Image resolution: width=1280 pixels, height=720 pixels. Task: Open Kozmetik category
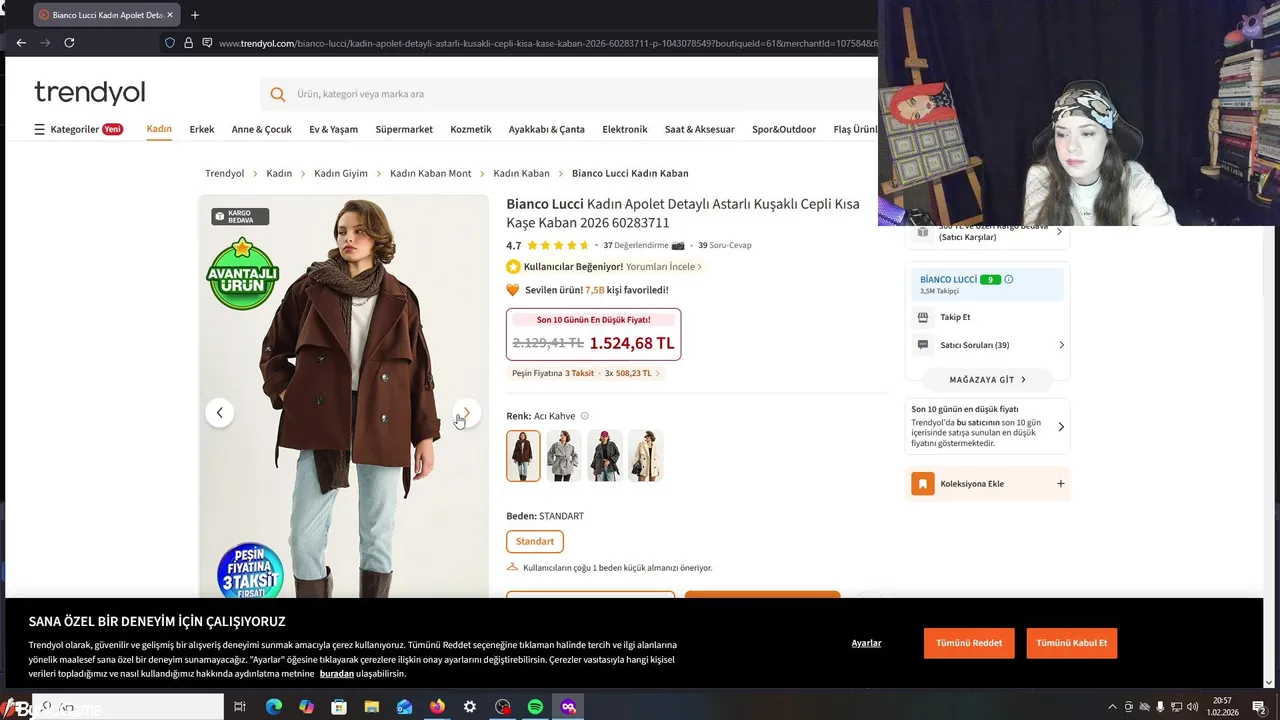tap(471, 129)
